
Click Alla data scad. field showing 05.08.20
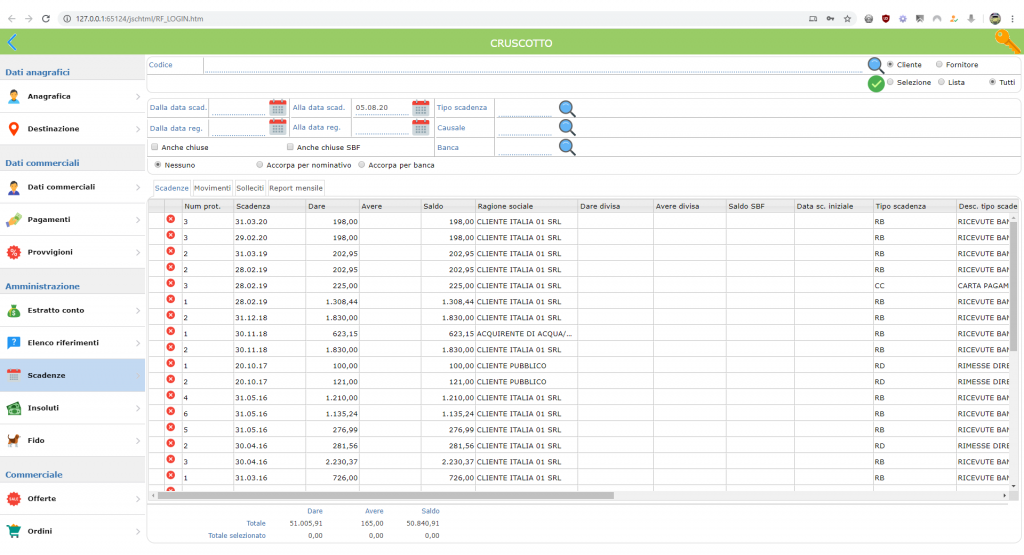point(381,108)
